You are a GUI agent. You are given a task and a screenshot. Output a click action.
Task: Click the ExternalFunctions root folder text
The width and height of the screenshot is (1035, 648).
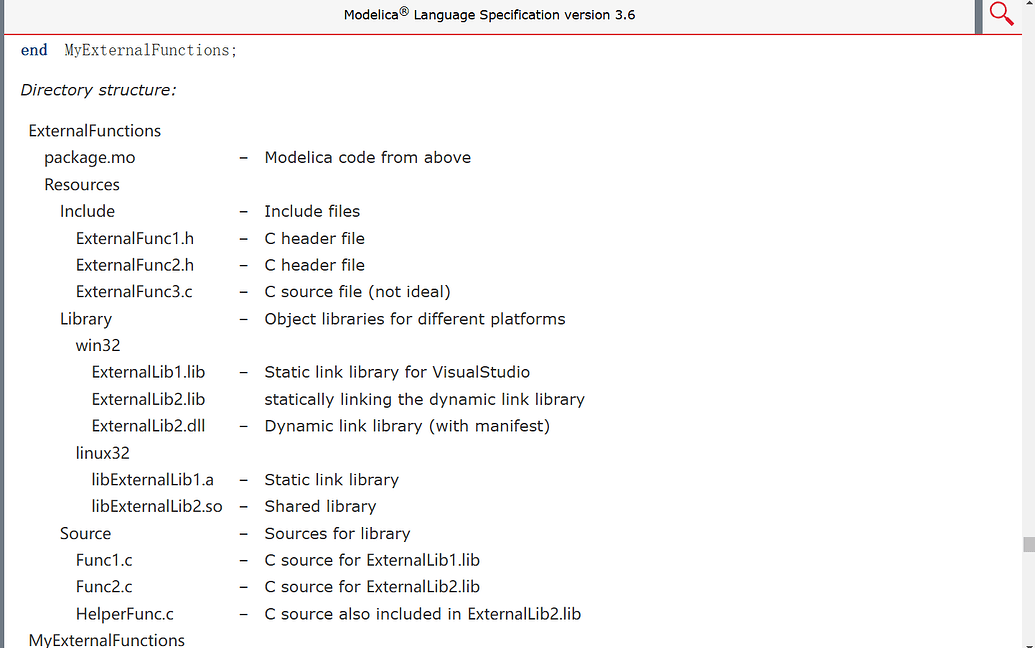pyautogui.click(x=94, y=131)
